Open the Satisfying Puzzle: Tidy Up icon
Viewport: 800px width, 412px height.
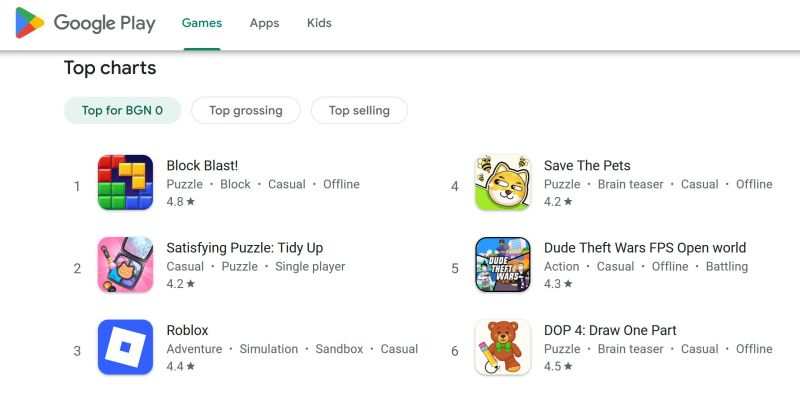coord(125,265)
